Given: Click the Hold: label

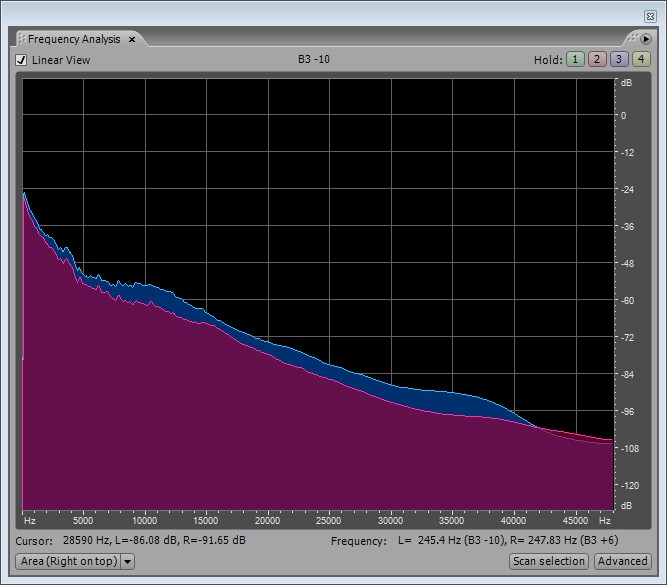Looking at the screenshot, I should click(x=548, y=60).
